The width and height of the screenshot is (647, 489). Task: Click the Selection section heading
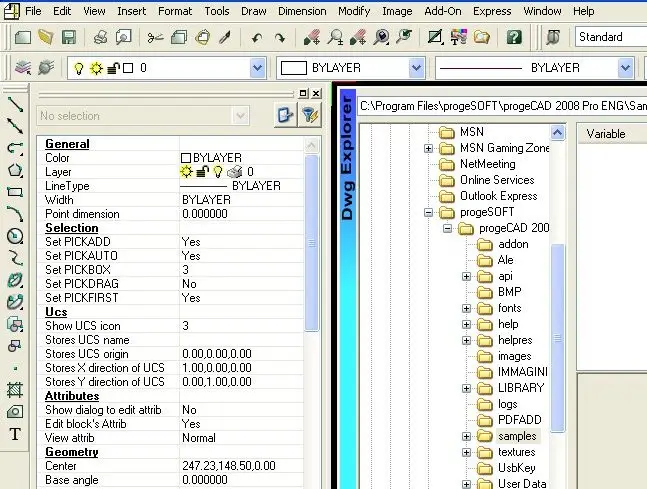71,228
